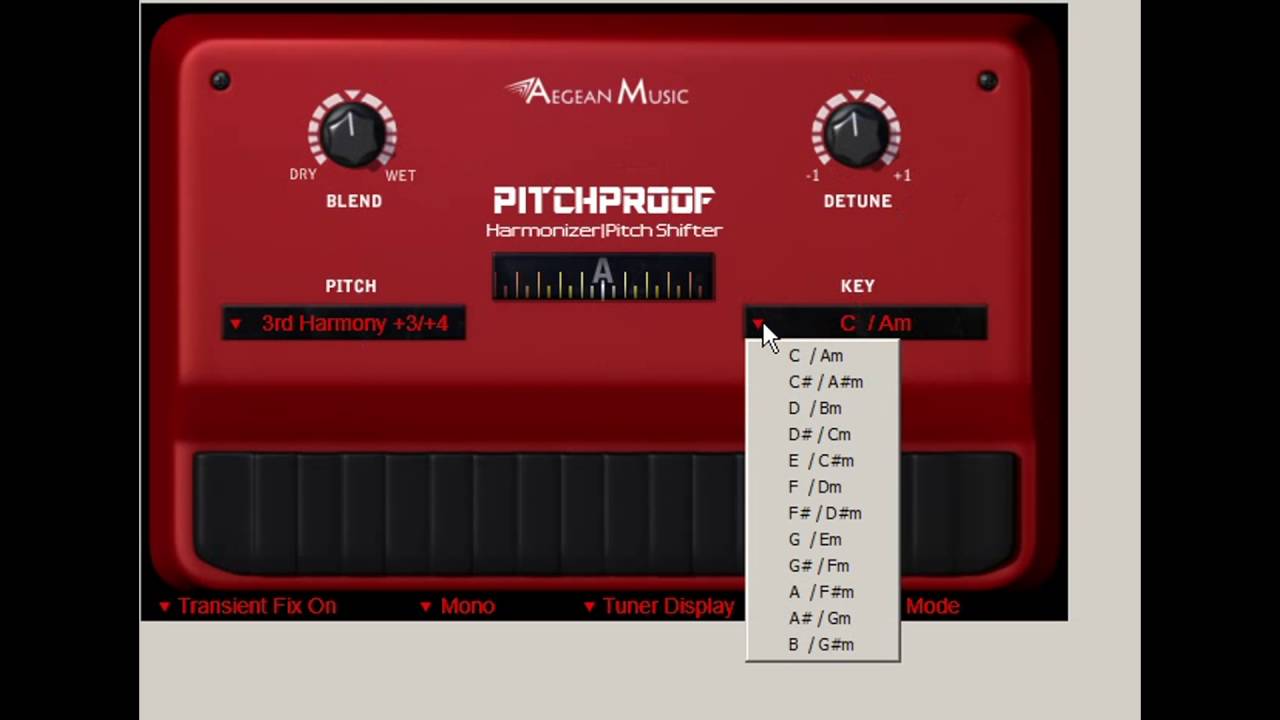Click the WET label beside the Blend knob
This screenshot has width=1280, height=720.
coord(400,176)
